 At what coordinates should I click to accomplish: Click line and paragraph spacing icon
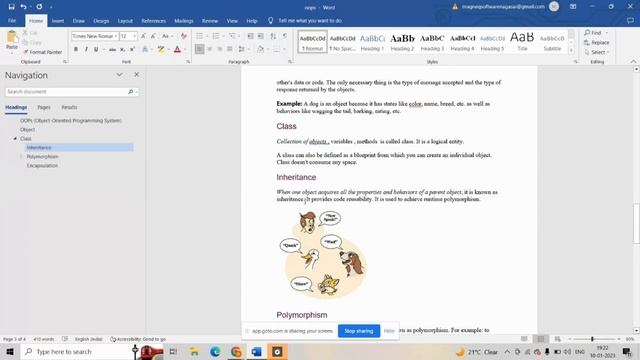(242, 49)
